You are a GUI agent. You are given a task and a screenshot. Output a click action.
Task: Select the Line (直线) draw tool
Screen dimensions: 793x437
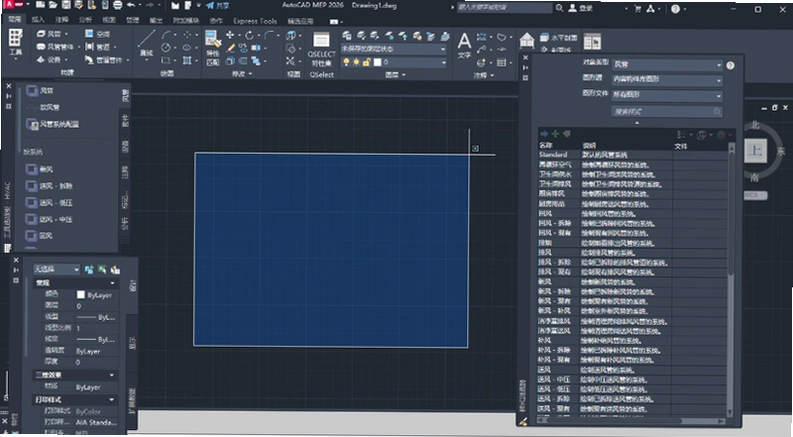[146, 43]
